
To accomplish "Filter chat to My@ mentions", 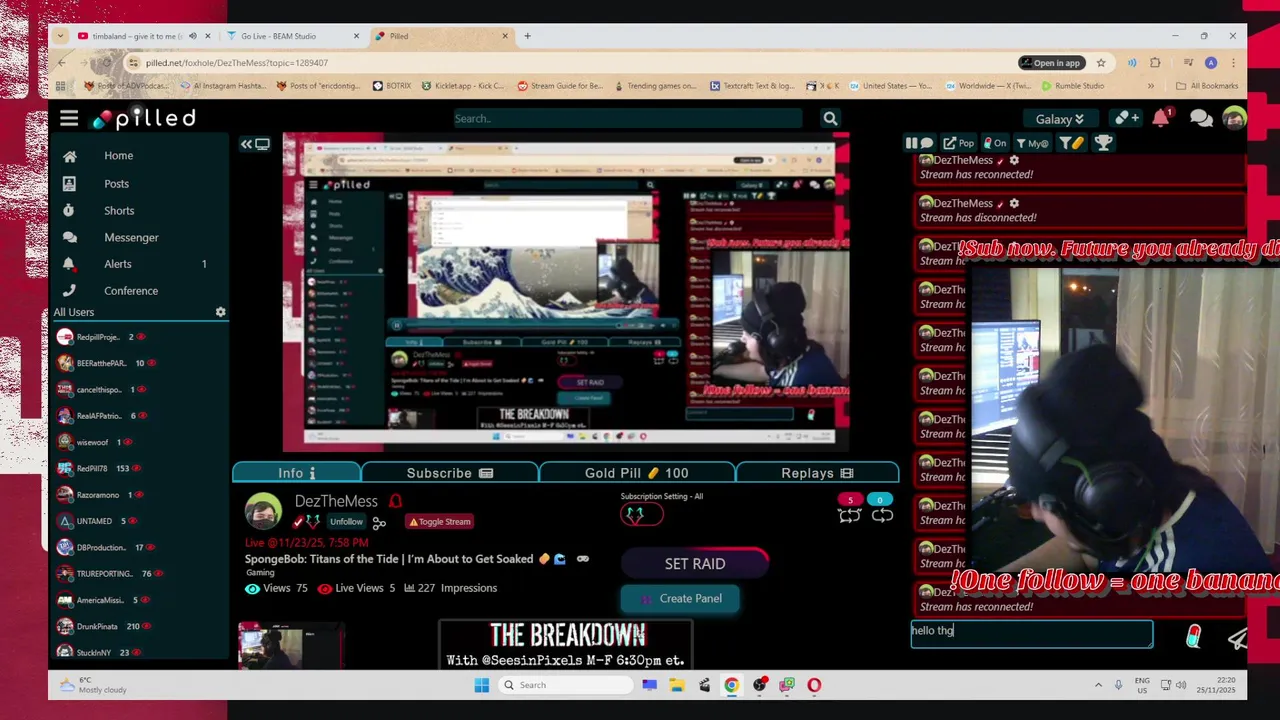I will (1032, 143).
